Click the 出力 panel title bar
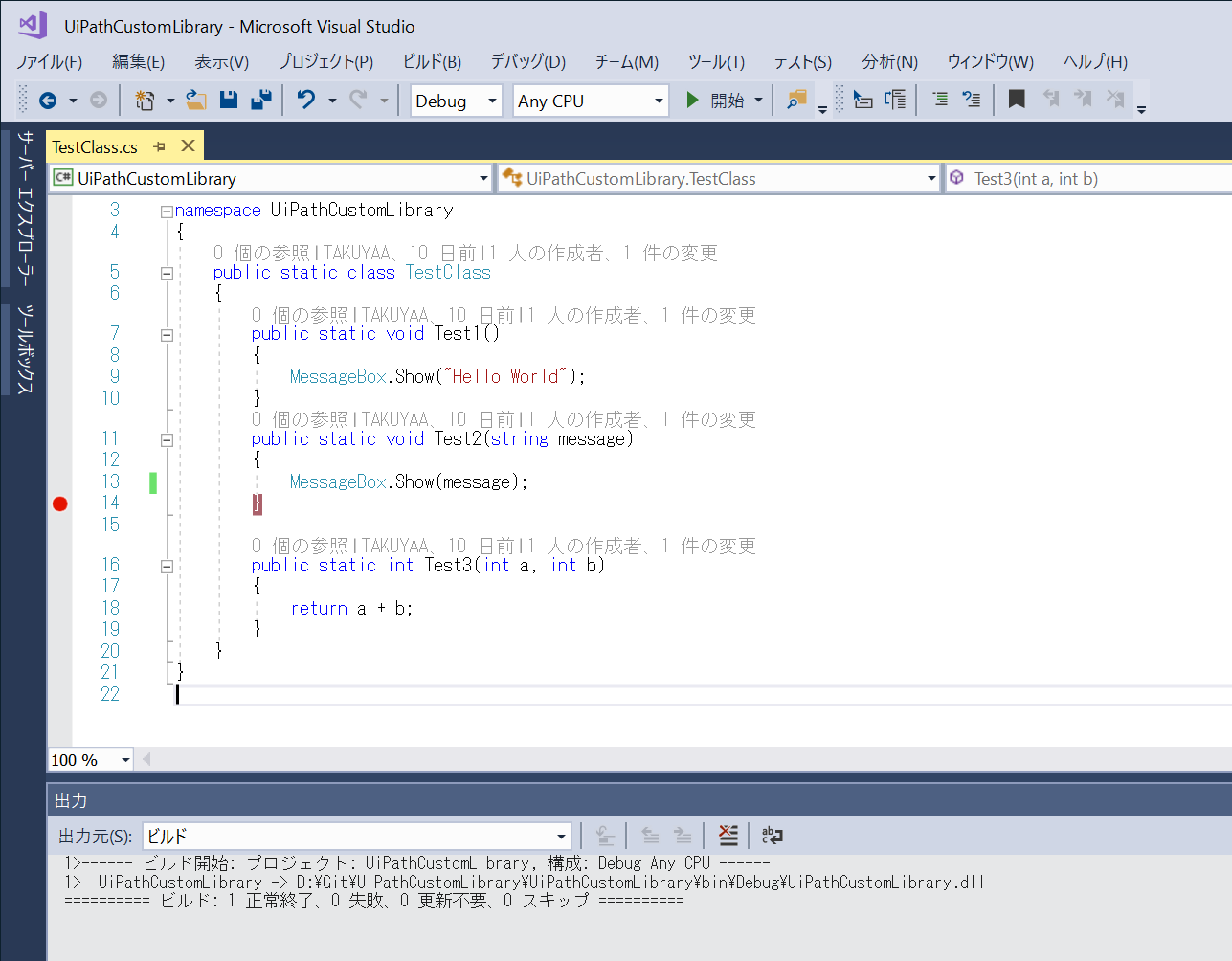 (639, 800)
